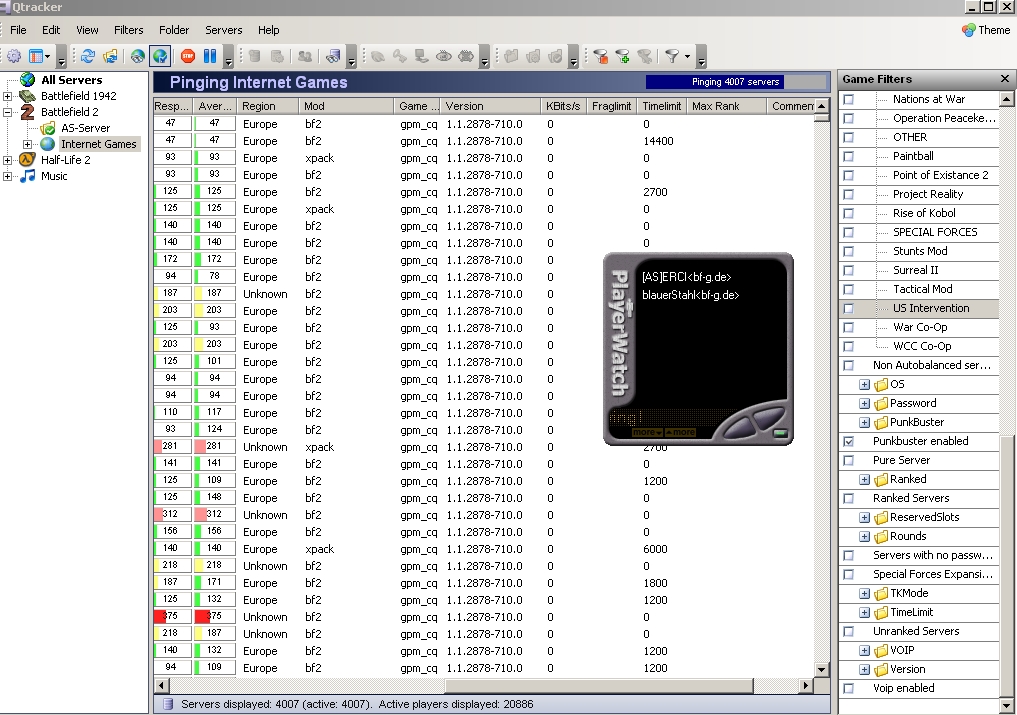Click the greyed computer monitor icon
The height and width of the screenshot is (715, 1017).
(422, 56)
